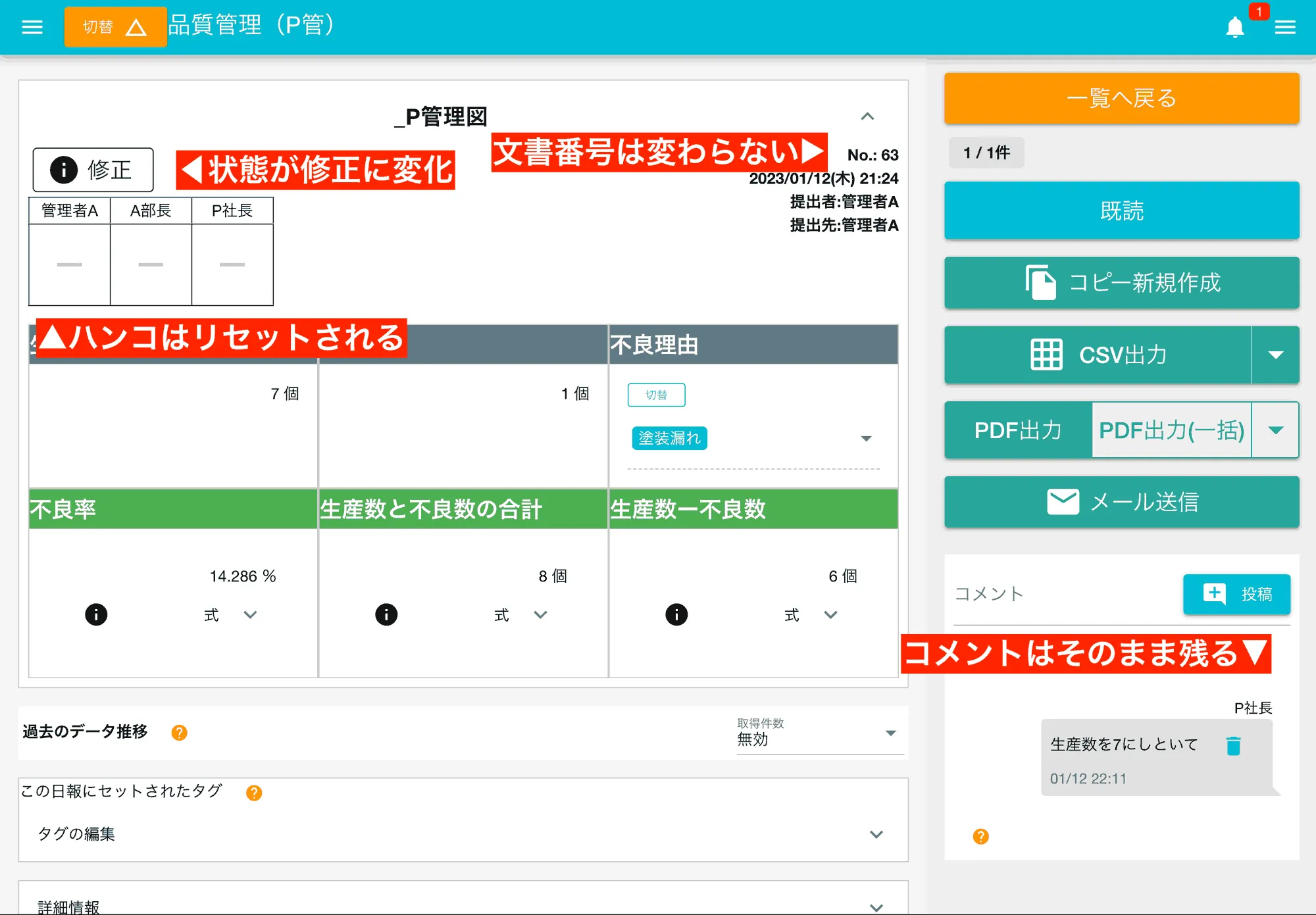
Task: Open the left hamburger menu
Action: (31, 27)
